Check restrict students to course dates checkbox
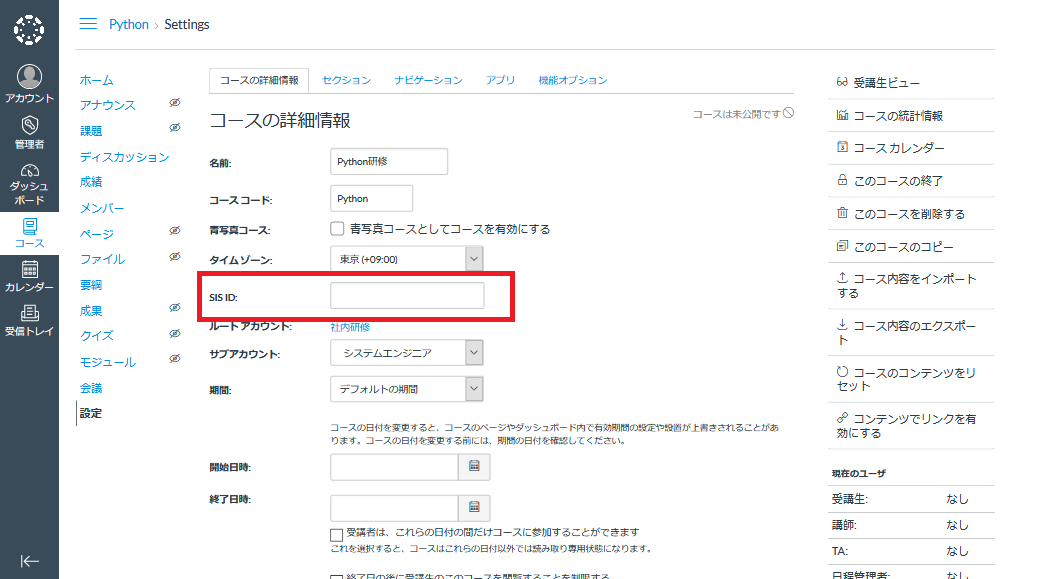Viewport: 1047px width, 579px height. tap(337, 534)
